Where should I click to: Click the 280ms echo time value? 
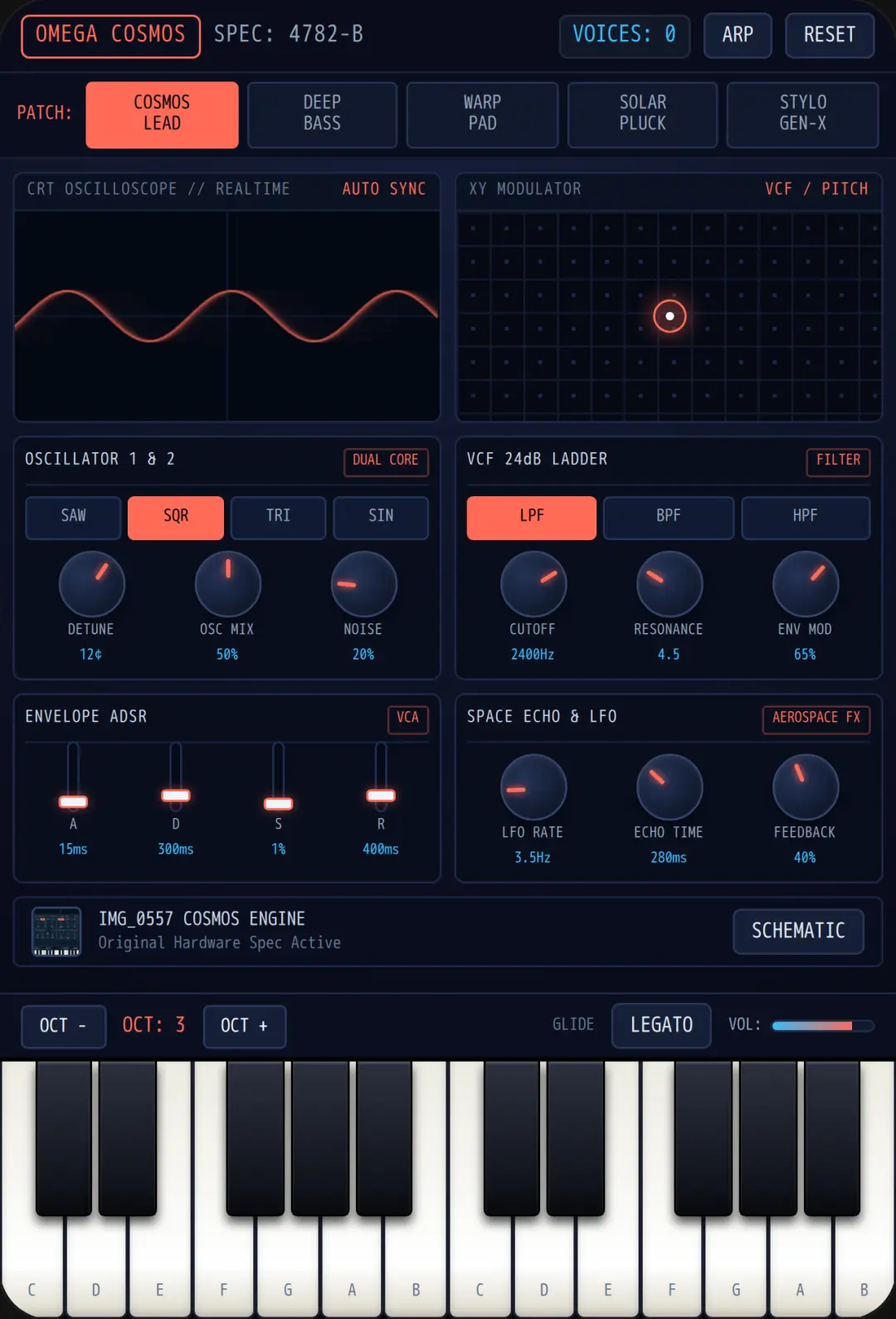[x=669, y=858]
